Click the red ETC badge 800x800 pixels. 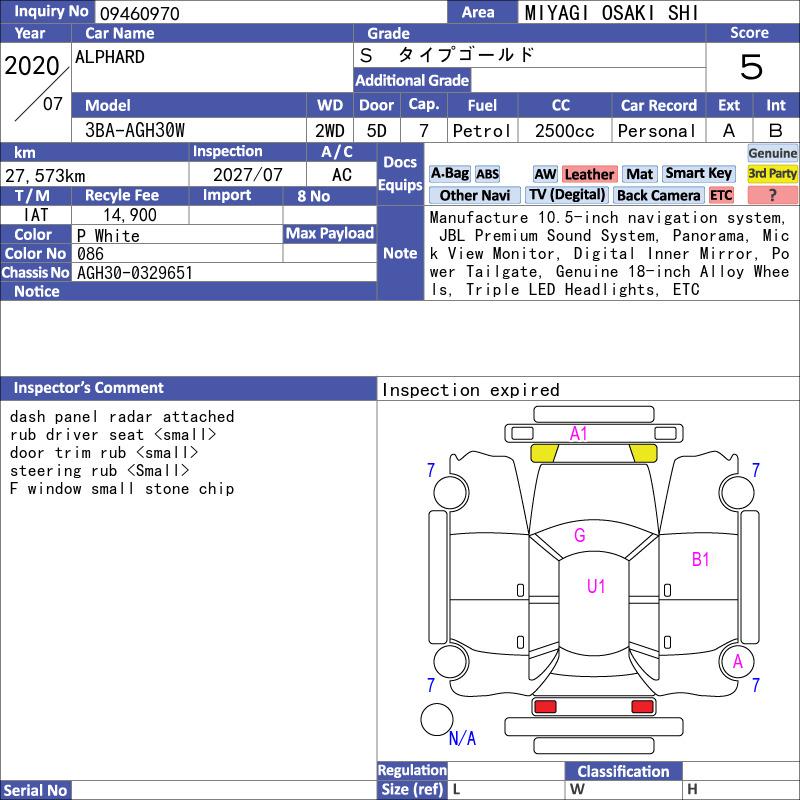[x=721, y=195]
